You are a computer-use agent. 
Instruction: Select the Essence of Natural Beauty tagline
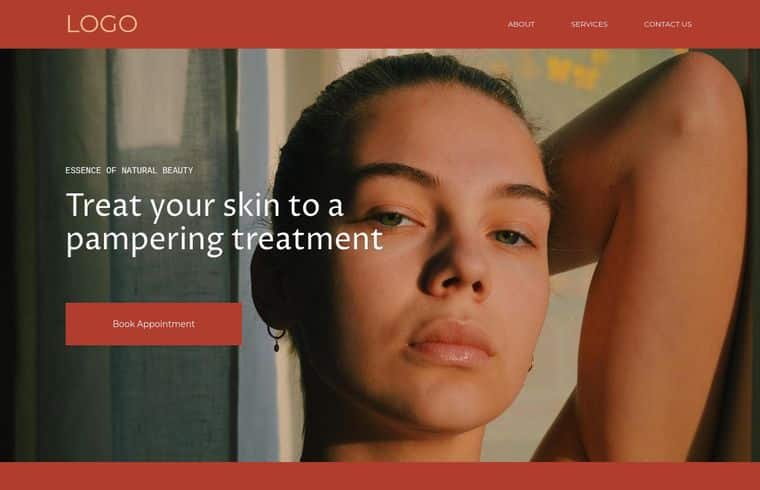click(x=129, y=170)
